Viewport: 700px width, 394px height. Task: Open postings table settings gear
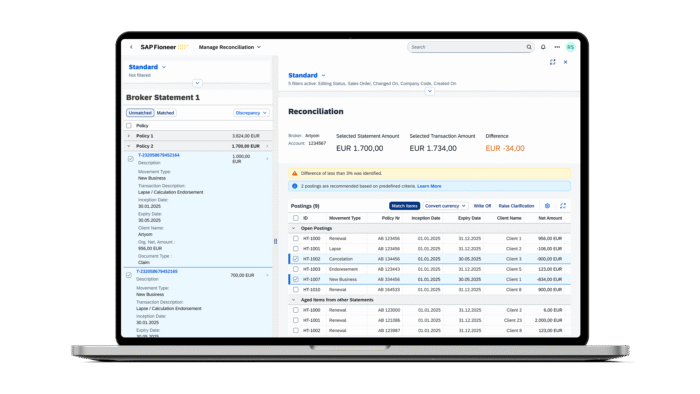pos(547,206)
